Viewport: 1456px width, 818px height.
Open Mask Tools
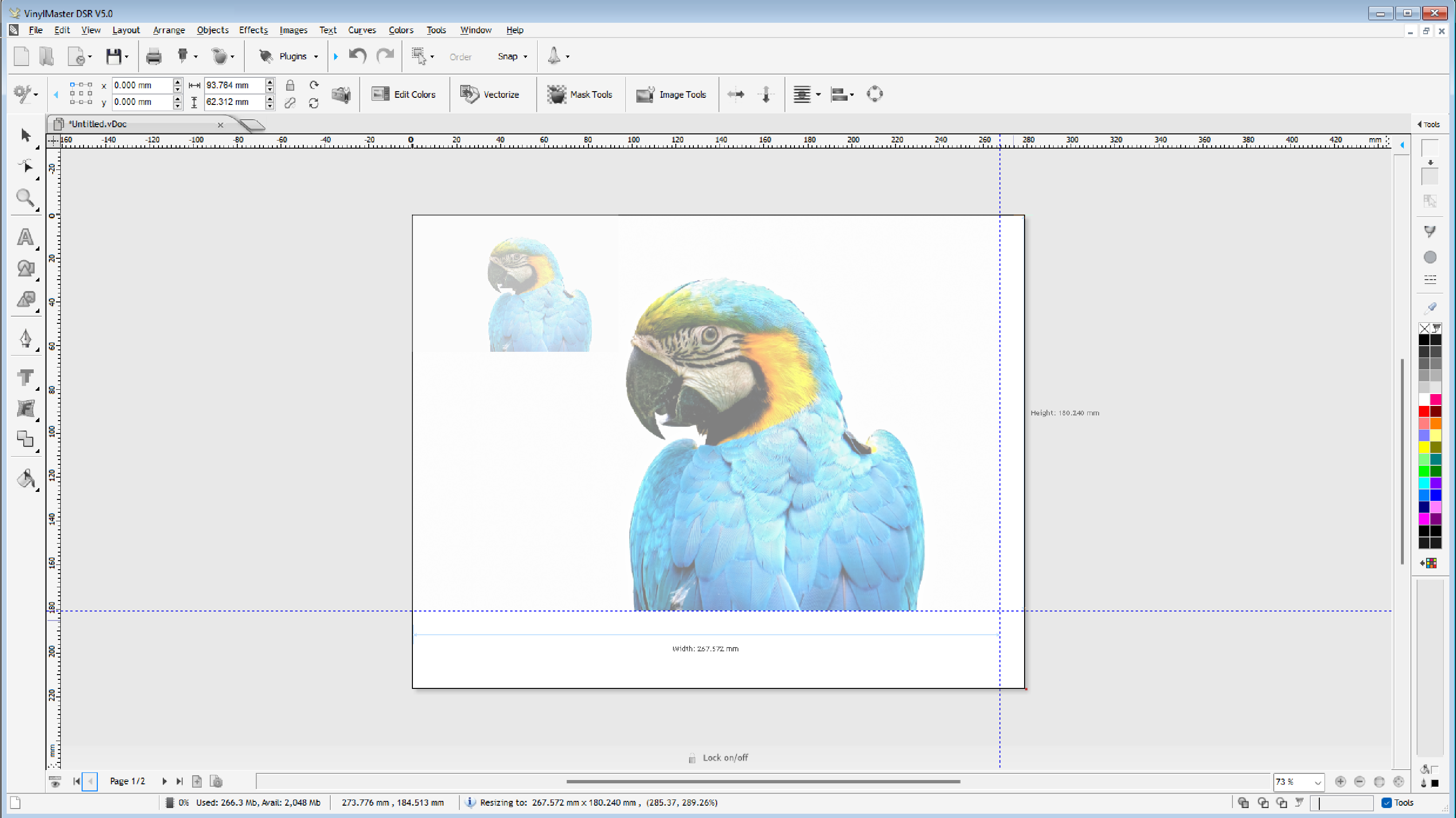pos(579,94)
